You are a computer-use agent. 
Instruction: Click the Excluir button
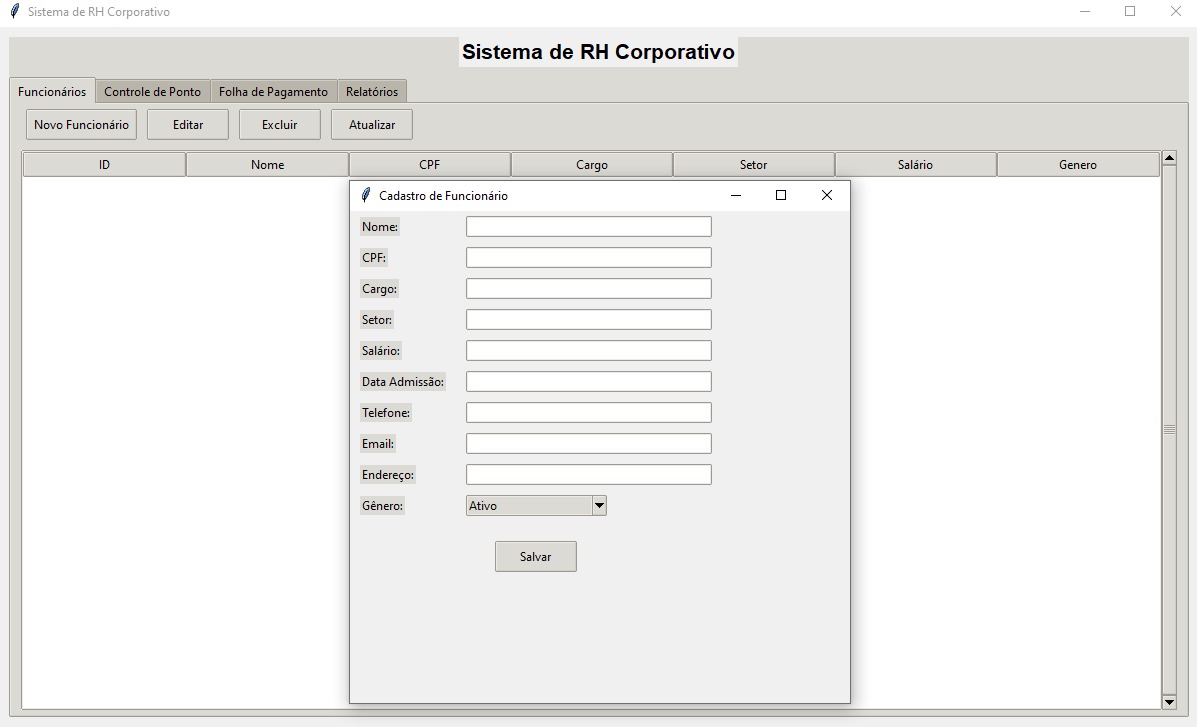pyautogui.click(x=279, y=125)
